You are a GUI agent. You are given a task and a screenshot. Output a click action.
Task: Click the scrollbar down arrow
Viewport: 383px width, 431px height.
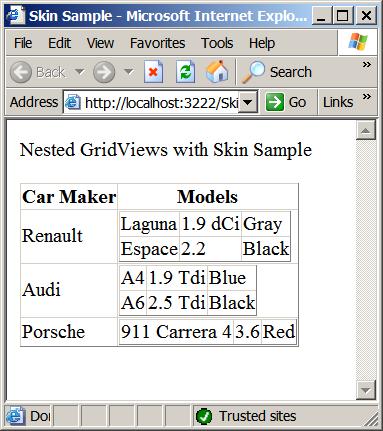coord(366,390)
